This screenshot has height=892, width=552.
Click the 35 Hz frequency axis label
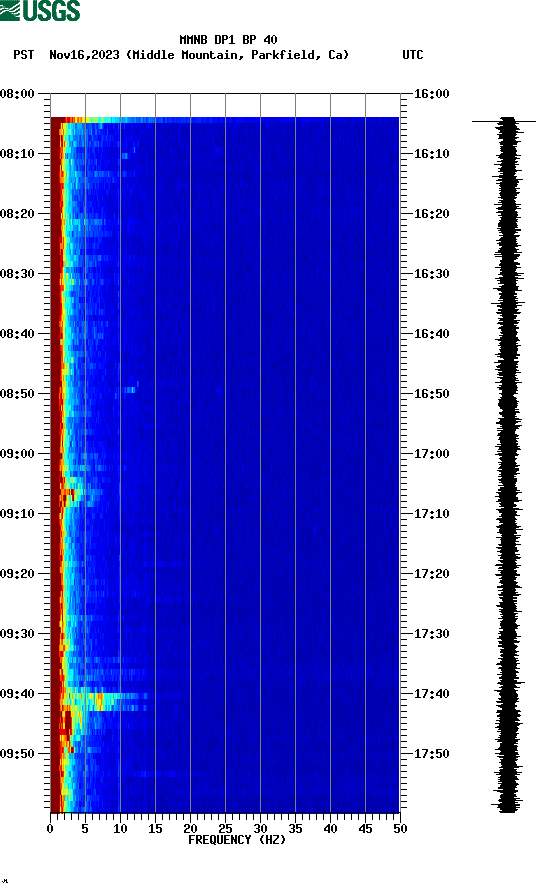[295, 829]
